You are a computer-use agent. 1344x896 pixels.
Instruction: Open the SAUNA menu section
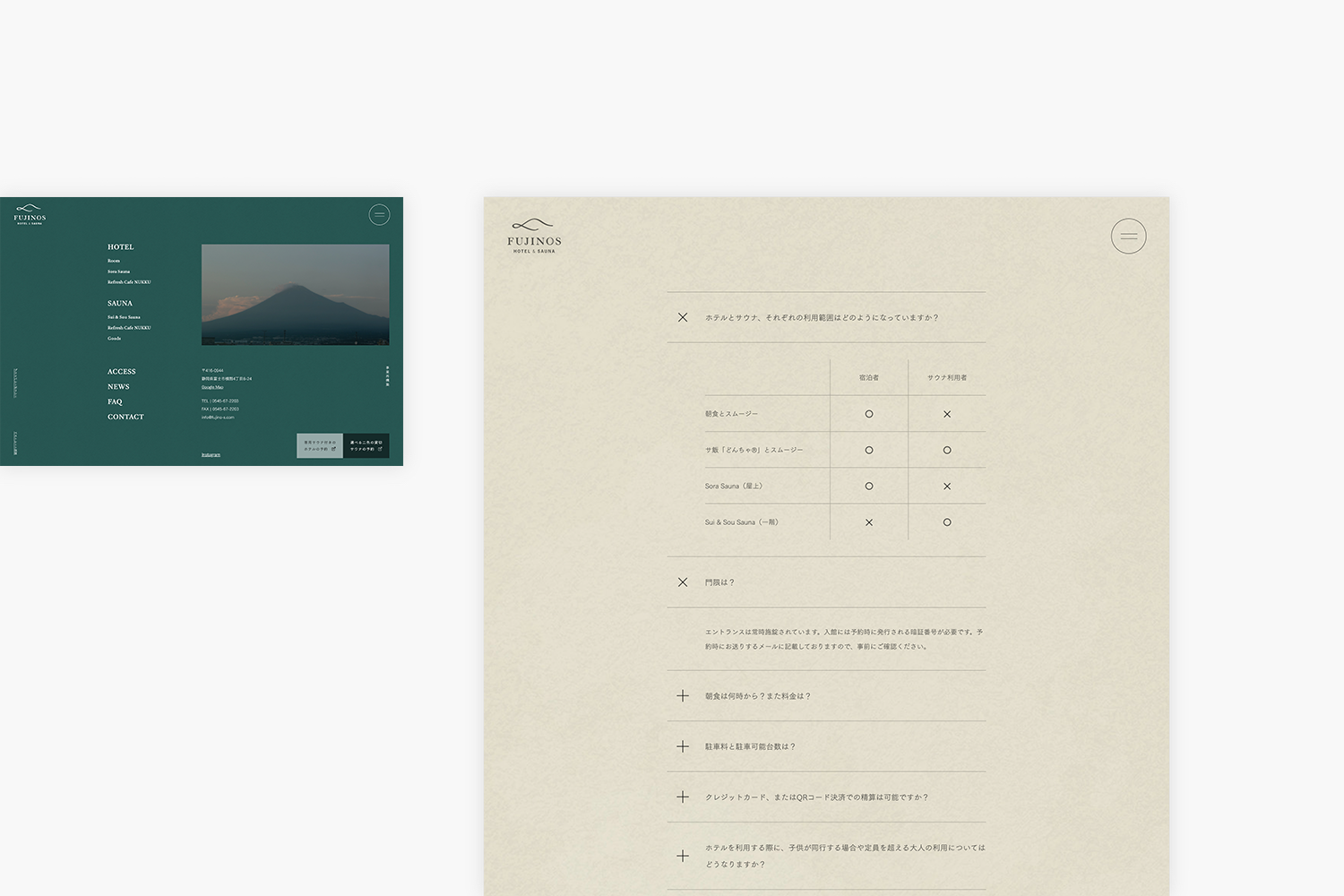[119, 304]
